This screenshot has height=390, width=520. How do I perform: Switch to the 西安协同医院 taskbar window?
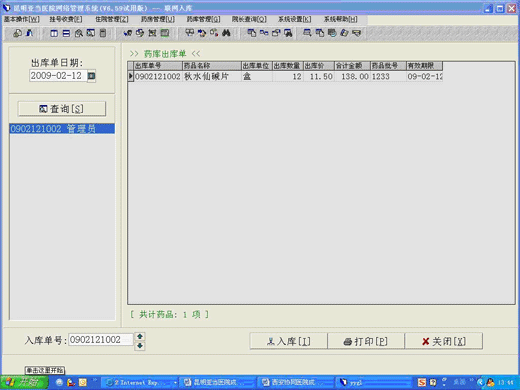coord(295,382)
